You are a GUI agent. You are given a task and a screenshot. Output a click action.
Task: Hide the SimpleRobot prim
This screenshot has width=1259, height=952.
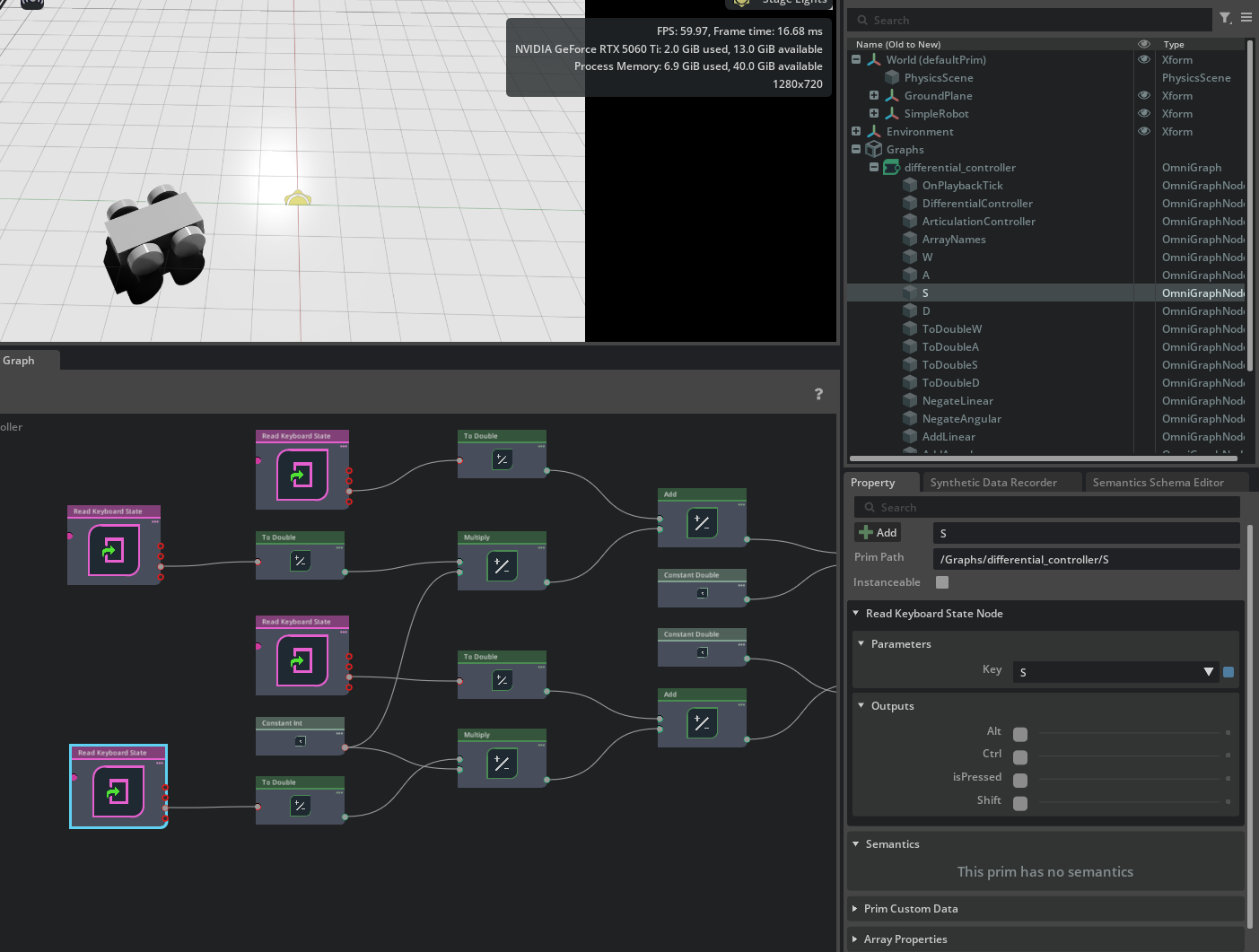[1144, 114]
